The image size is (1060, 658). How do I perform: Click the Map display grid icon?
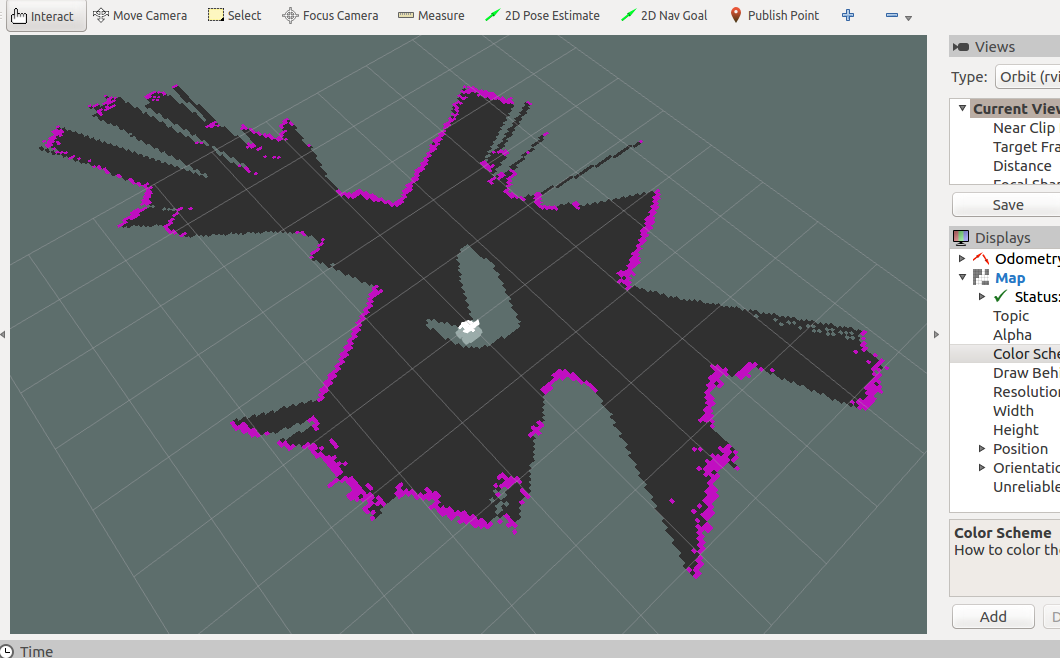coord(981,277)
